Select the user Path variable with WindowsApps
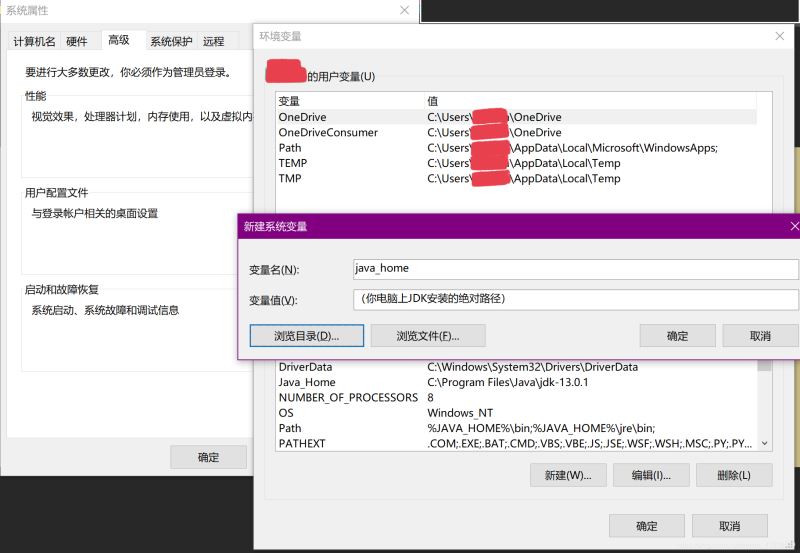 (516, 147)
